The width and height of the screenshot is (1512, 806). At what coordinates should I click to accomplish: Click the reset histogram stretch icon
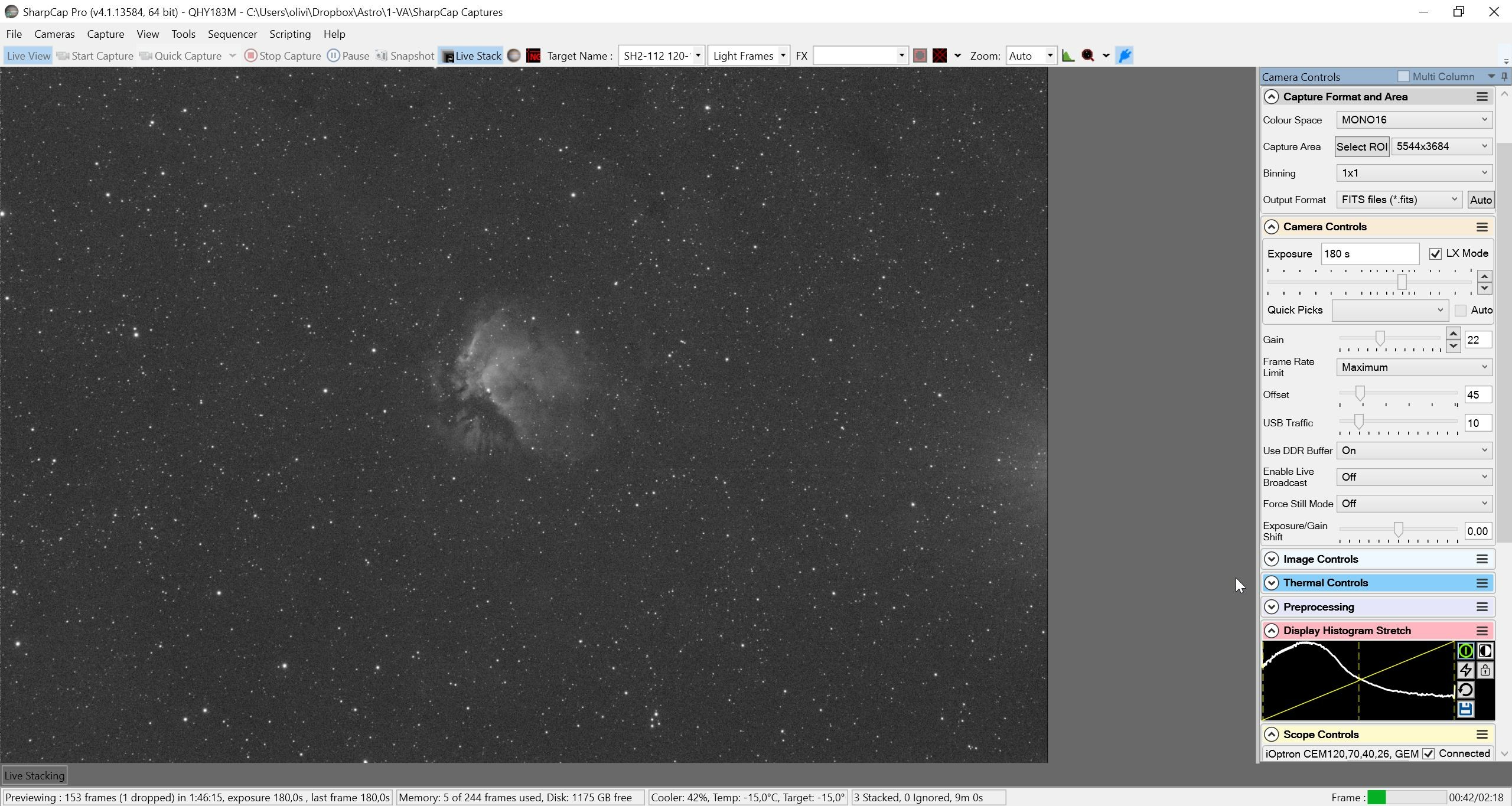coord(1465,690)
